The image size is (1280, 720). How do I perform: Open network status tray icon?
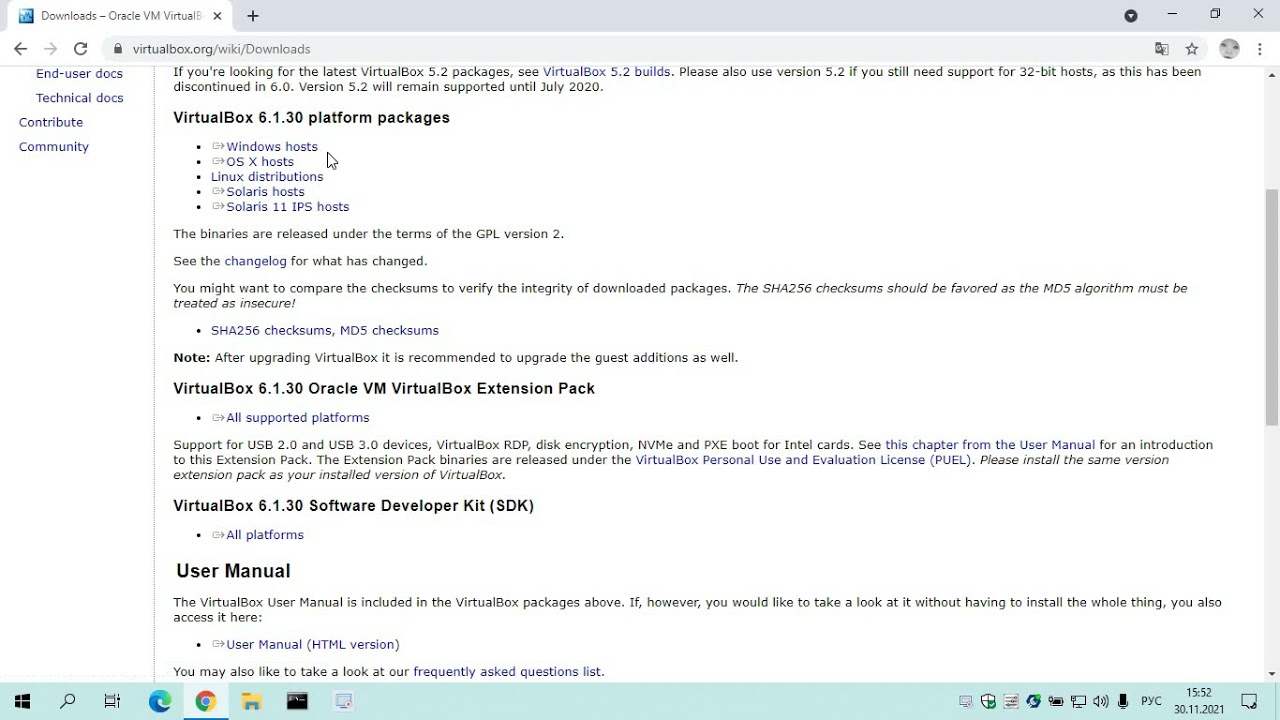coord(1079,701)
